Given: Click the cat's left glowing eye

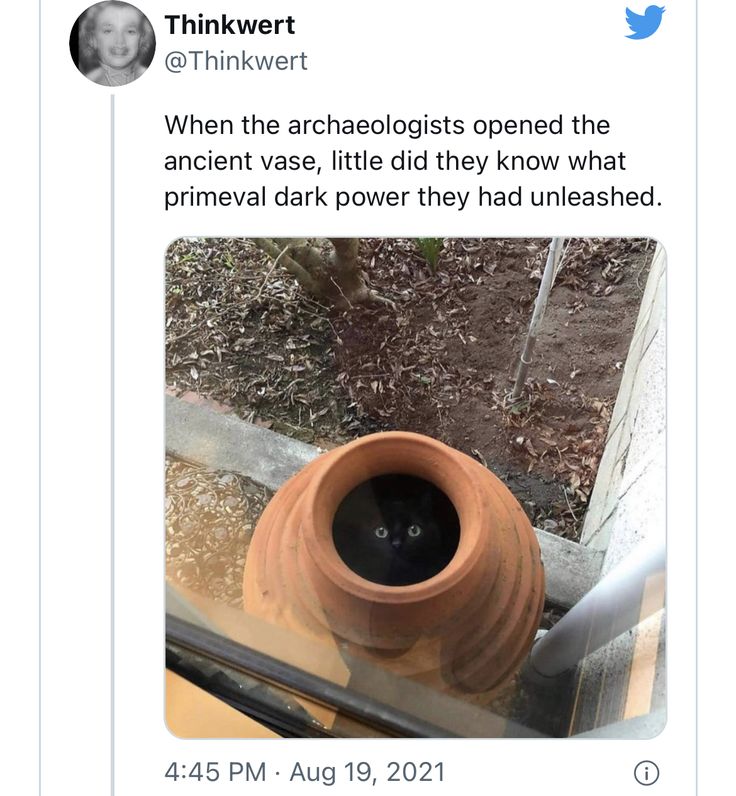Looking at the screenshot, I should coord(382,533).
